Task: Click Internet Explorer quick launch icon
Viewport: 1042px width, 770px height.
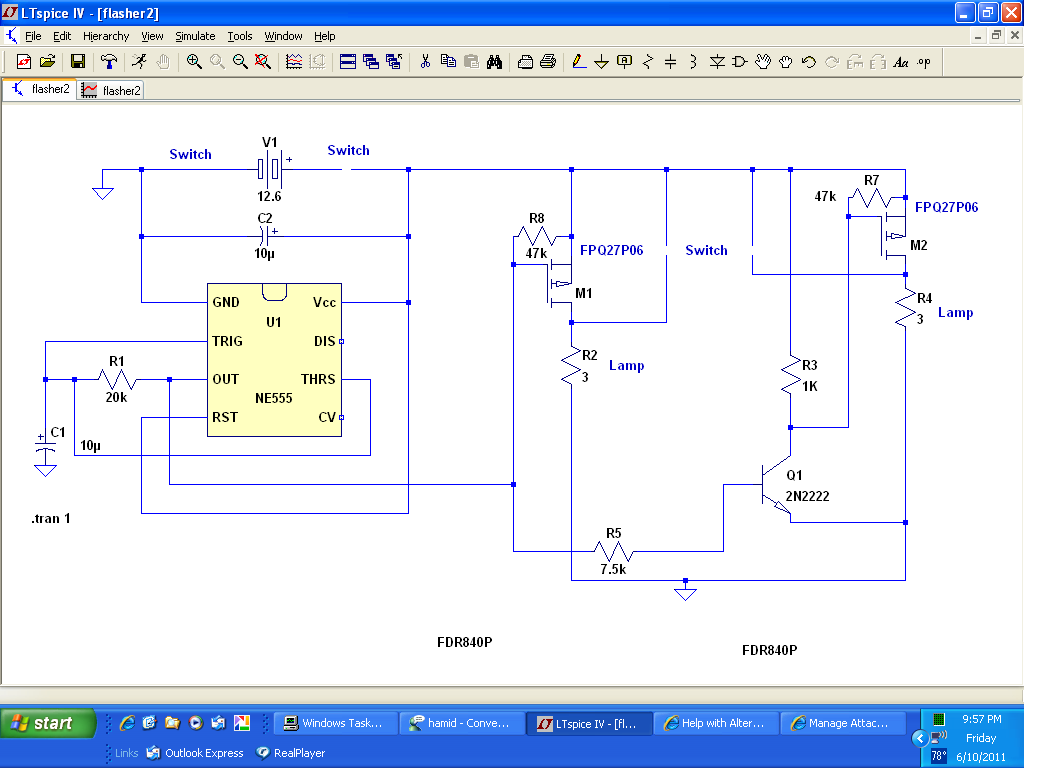Action: 126,723
